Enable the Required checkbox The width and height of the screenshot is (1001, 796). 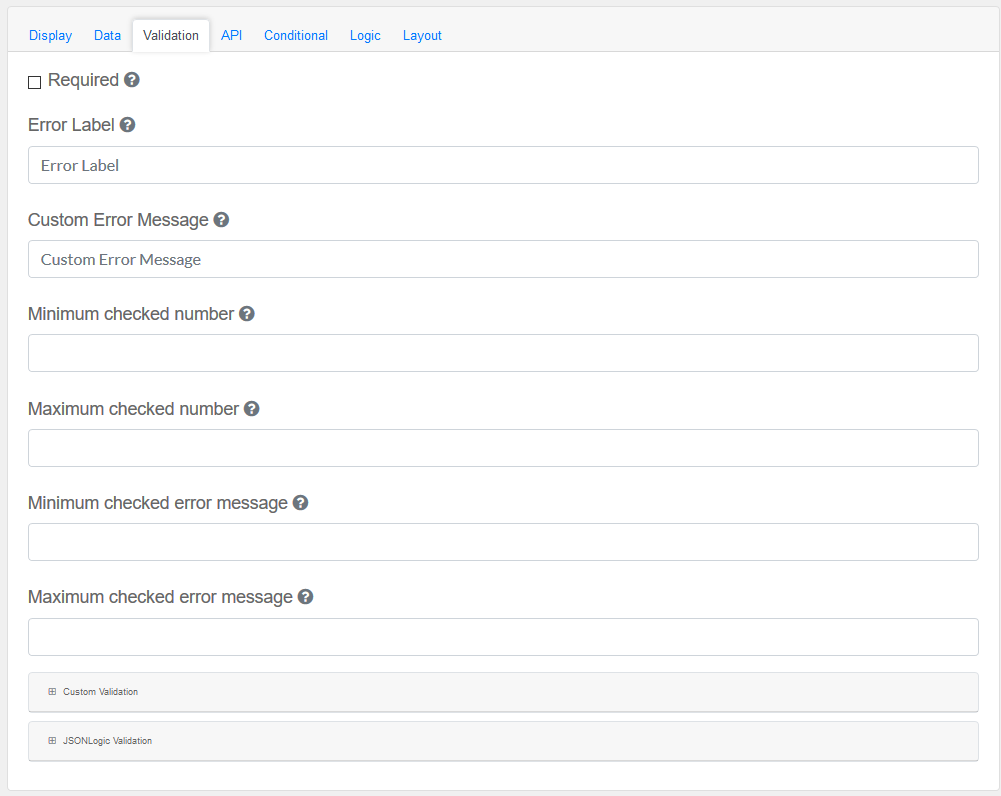[x=35, y=82]
